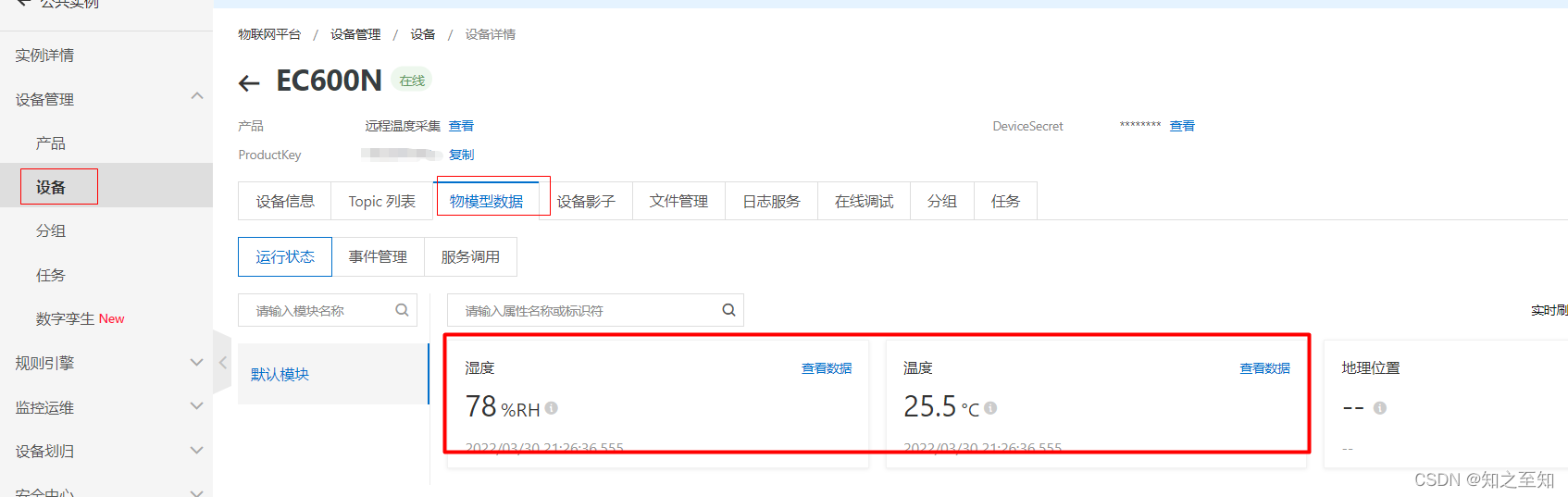
Task: Switch to the 文件管理 tab
Action: pyautogui.click(x=678, y=201)
